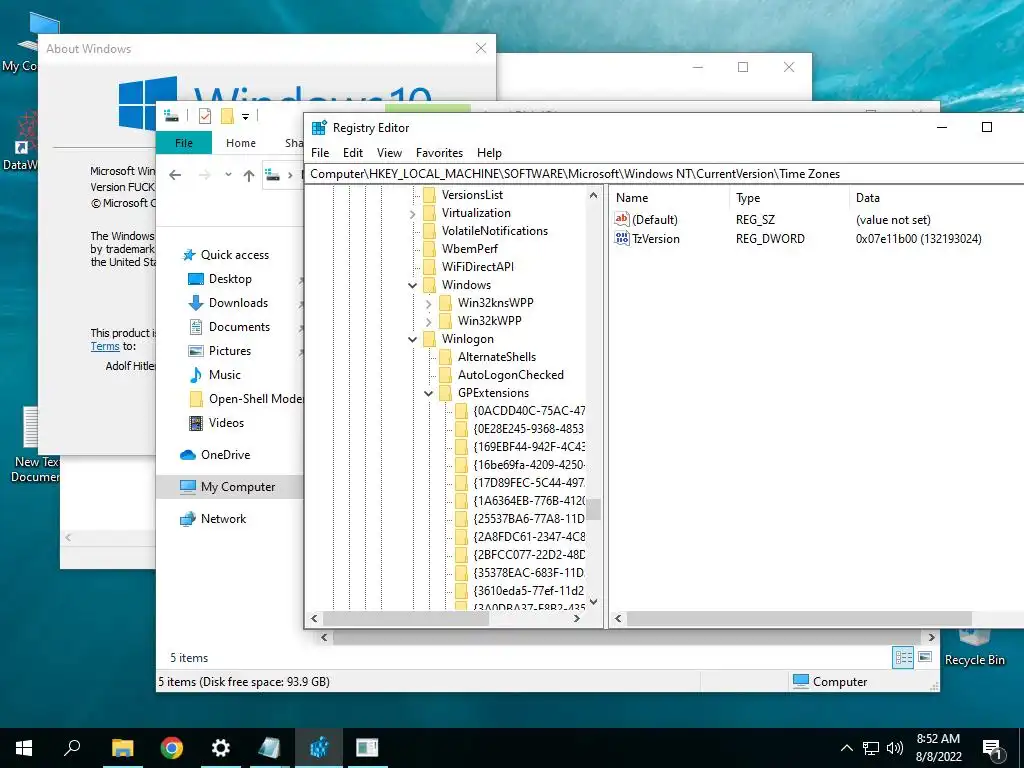Open the Terms link in About Windows

(105, 346)
